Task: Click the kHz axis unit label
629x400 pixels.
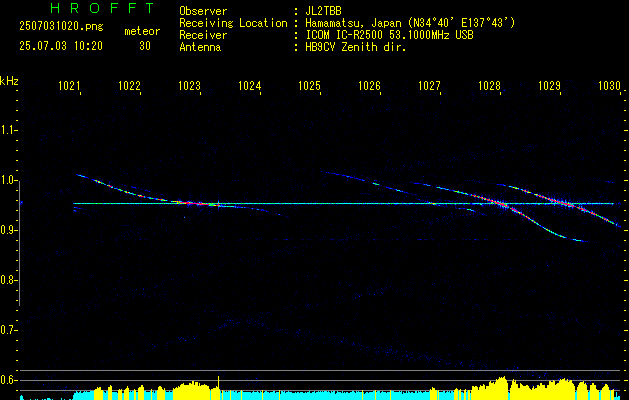Action: [x=9, y=82]
